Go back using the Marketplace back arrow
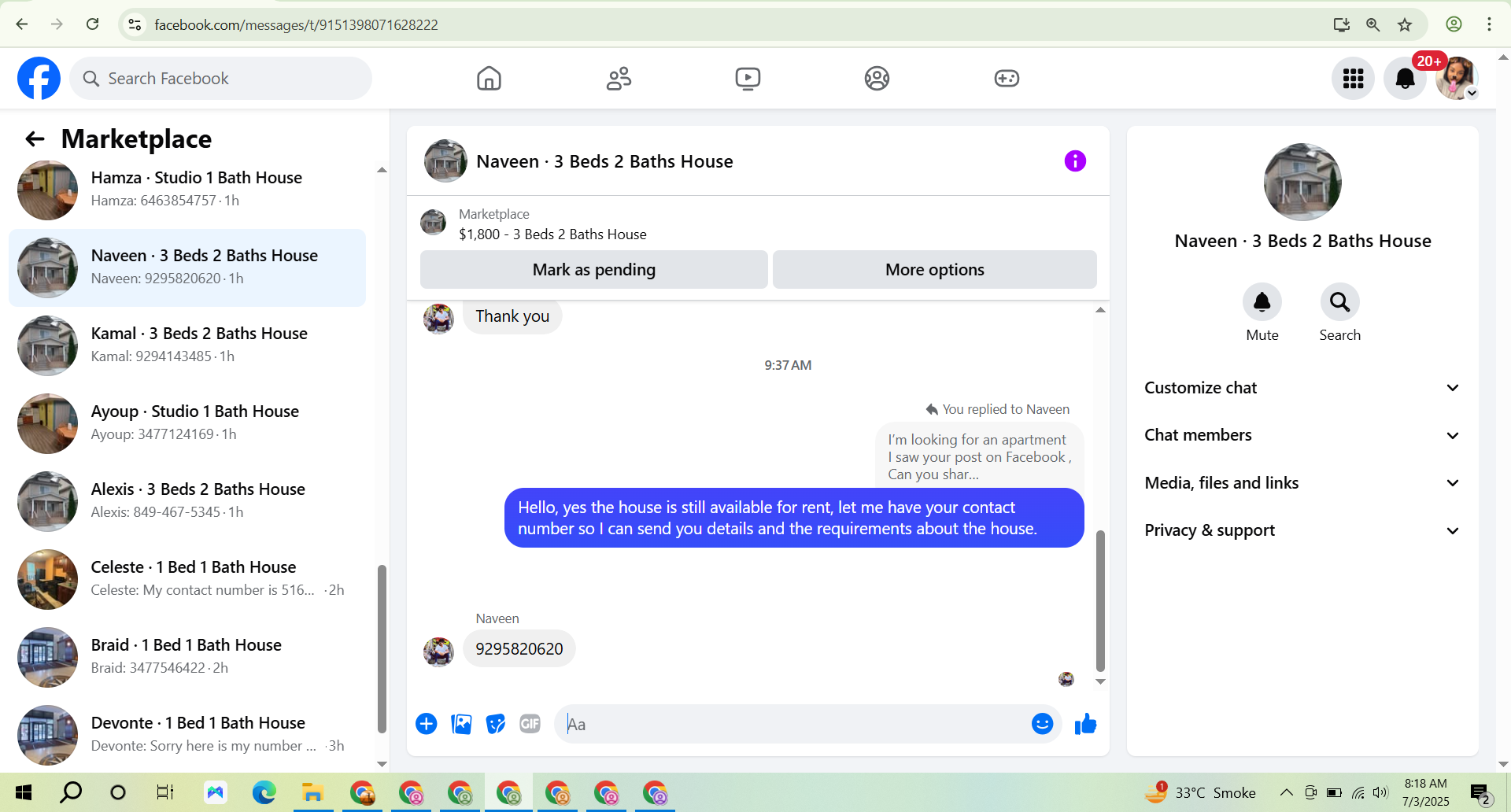The image size is (1511, 812). (x=35, y=139)
